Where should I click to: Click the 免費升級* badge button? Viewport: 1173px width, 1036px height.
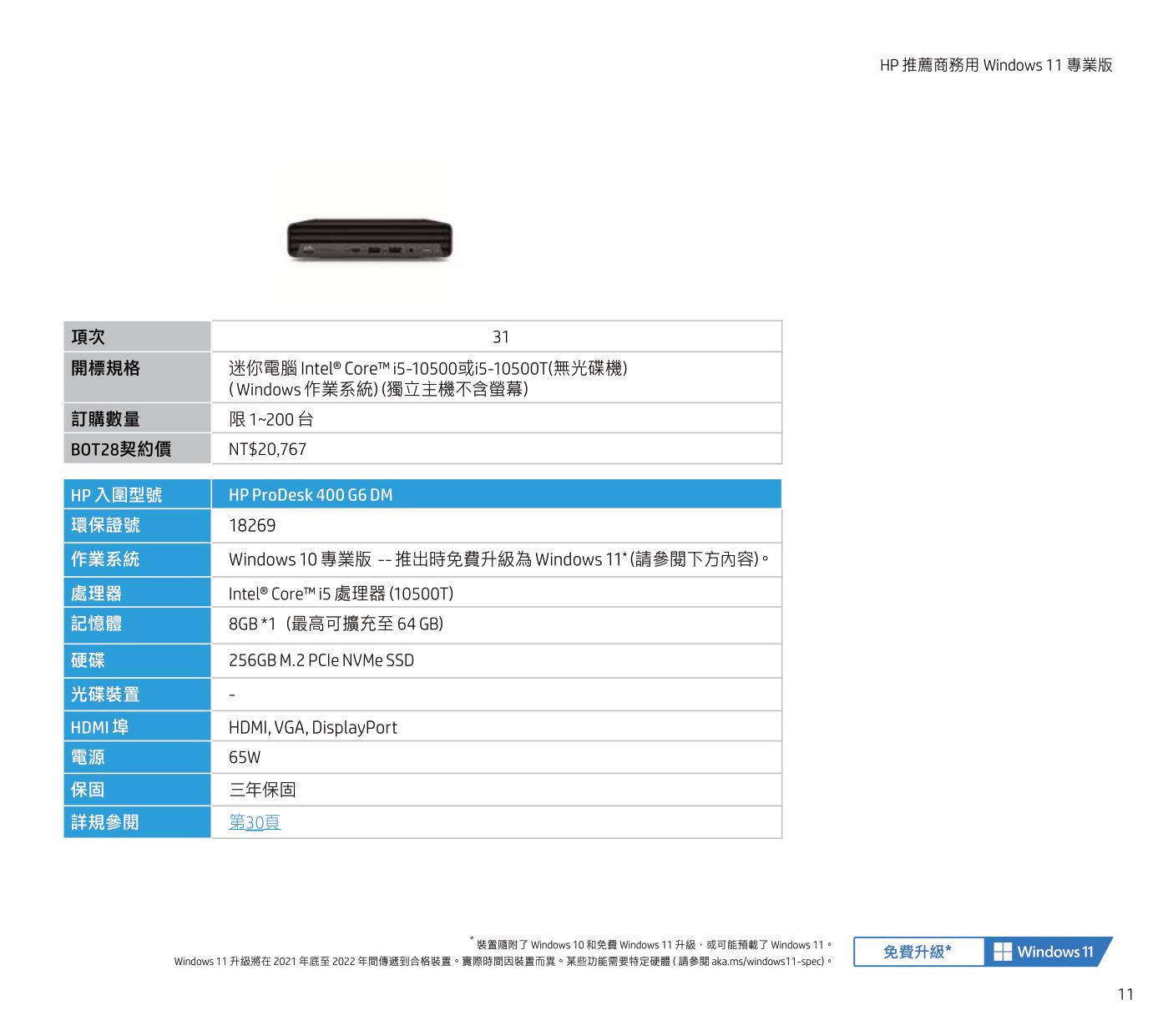coord(918,952)
